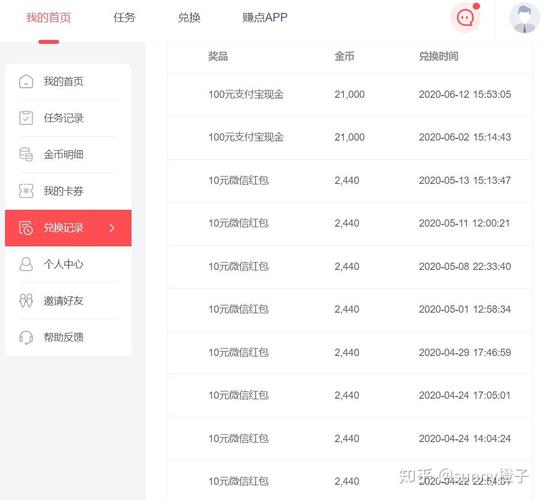Open 帮助反馈 in the sidebar
The height and width of the screenshot is (500, 543).
tap(68, 337)
